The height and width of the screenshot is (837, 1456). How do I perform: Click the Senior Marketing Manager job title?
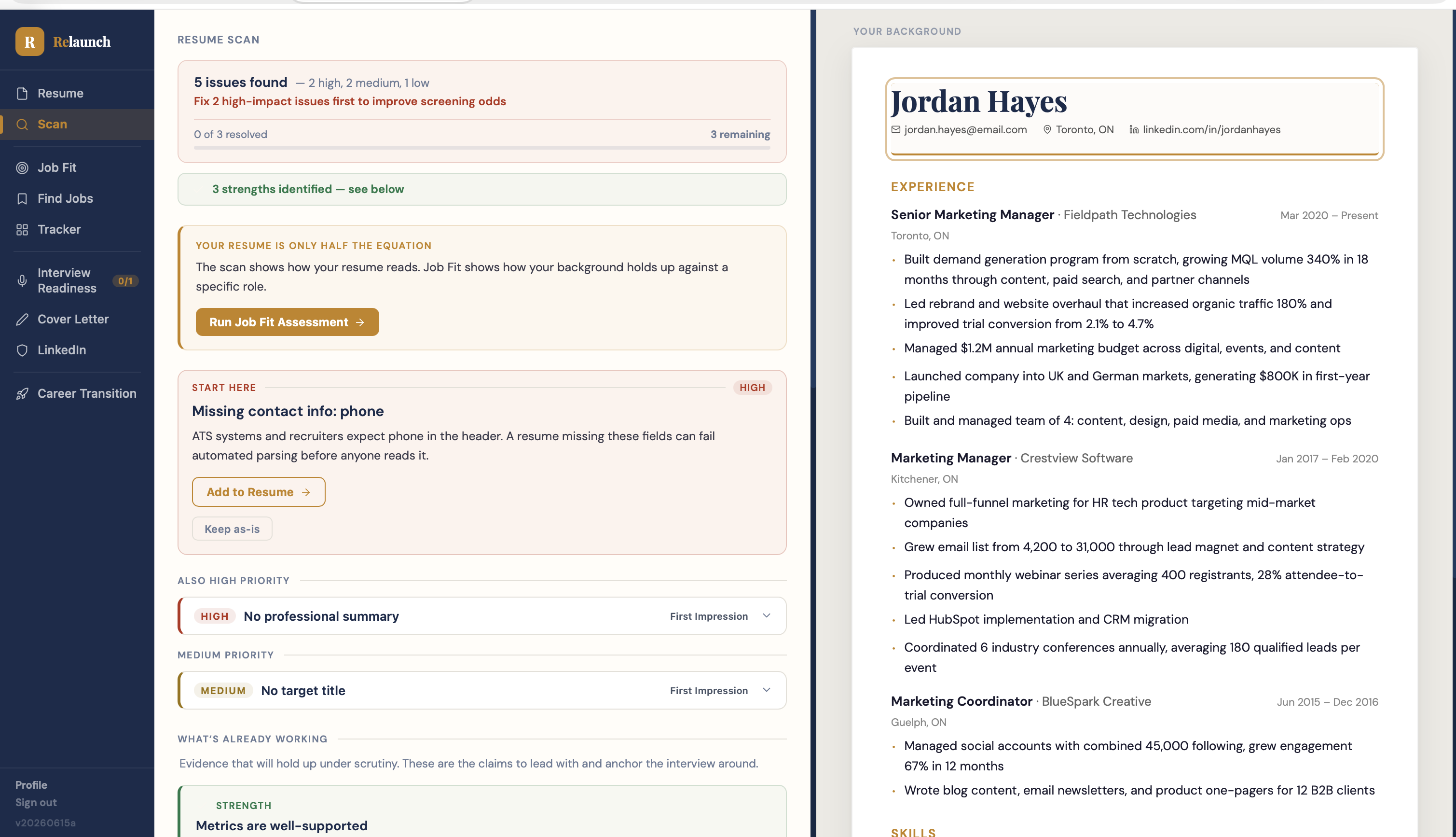[973, 214]
